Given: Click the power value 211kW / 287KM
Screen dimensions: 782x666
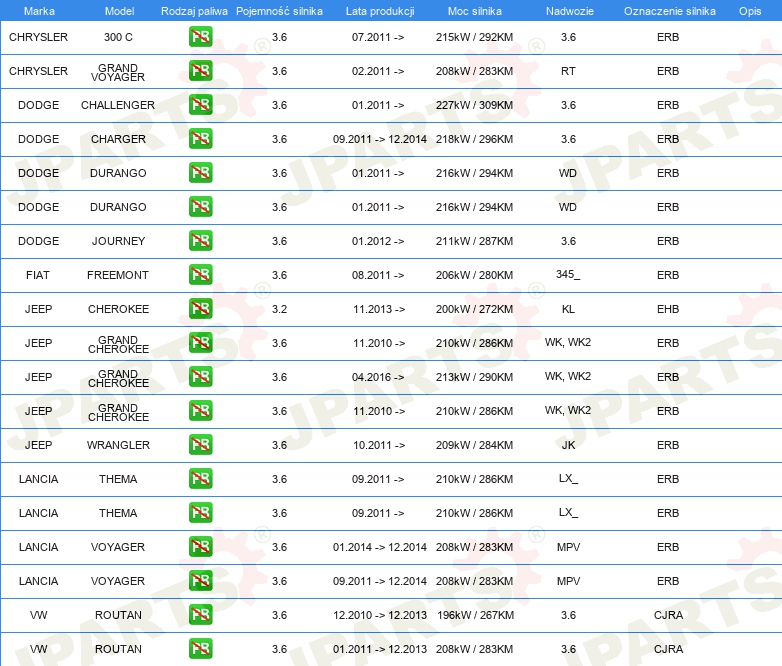Looking at the screenshot, I should point(474,241).
